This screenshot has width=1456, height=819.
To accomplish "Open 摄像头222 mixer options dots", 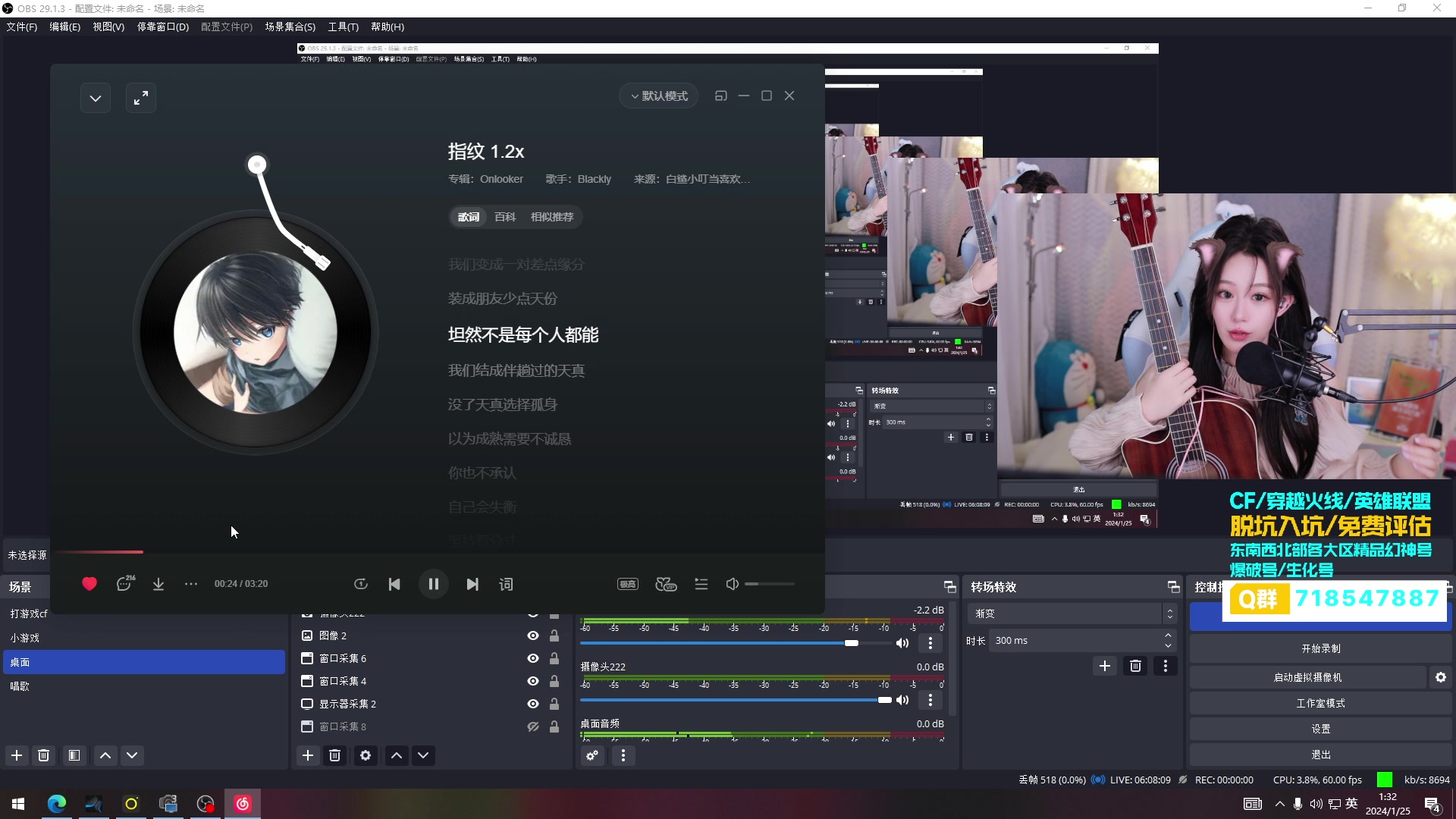I will tap(930, 700).
